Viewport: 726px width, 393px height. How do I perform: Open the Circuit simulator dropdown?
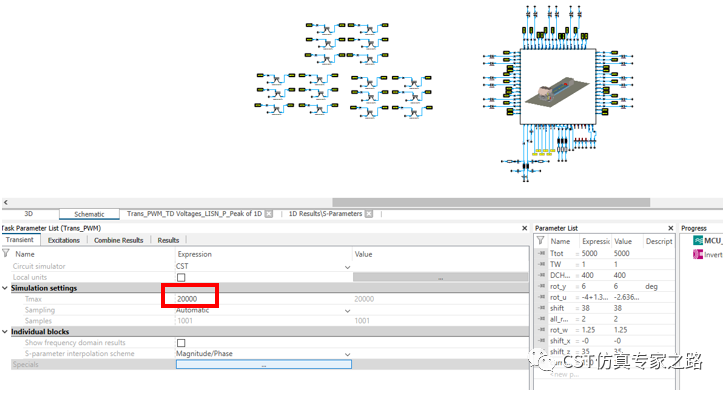tap(347, 267)
